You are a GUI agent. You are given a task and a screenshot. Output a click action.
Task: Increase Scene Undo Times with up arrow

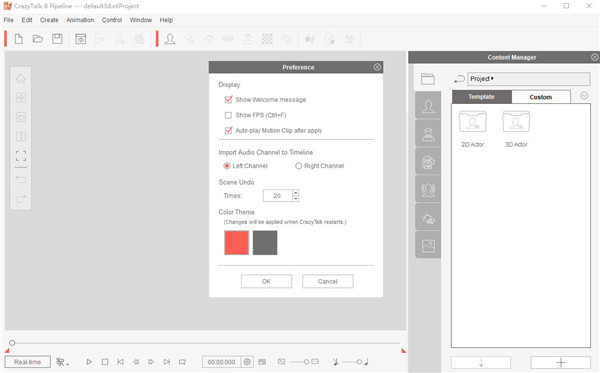pyautogui.click(x=295, y=192)
